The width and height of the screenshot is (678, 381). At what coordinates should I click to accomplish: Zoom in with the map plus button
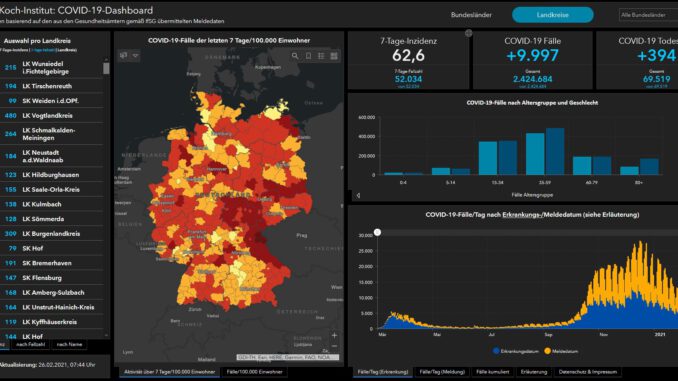[334, 335]
